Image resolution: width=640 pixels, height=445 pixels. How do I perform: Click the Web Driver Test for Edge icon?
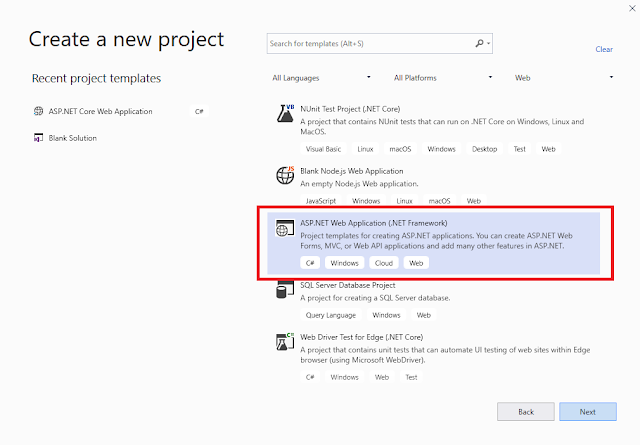285,342
